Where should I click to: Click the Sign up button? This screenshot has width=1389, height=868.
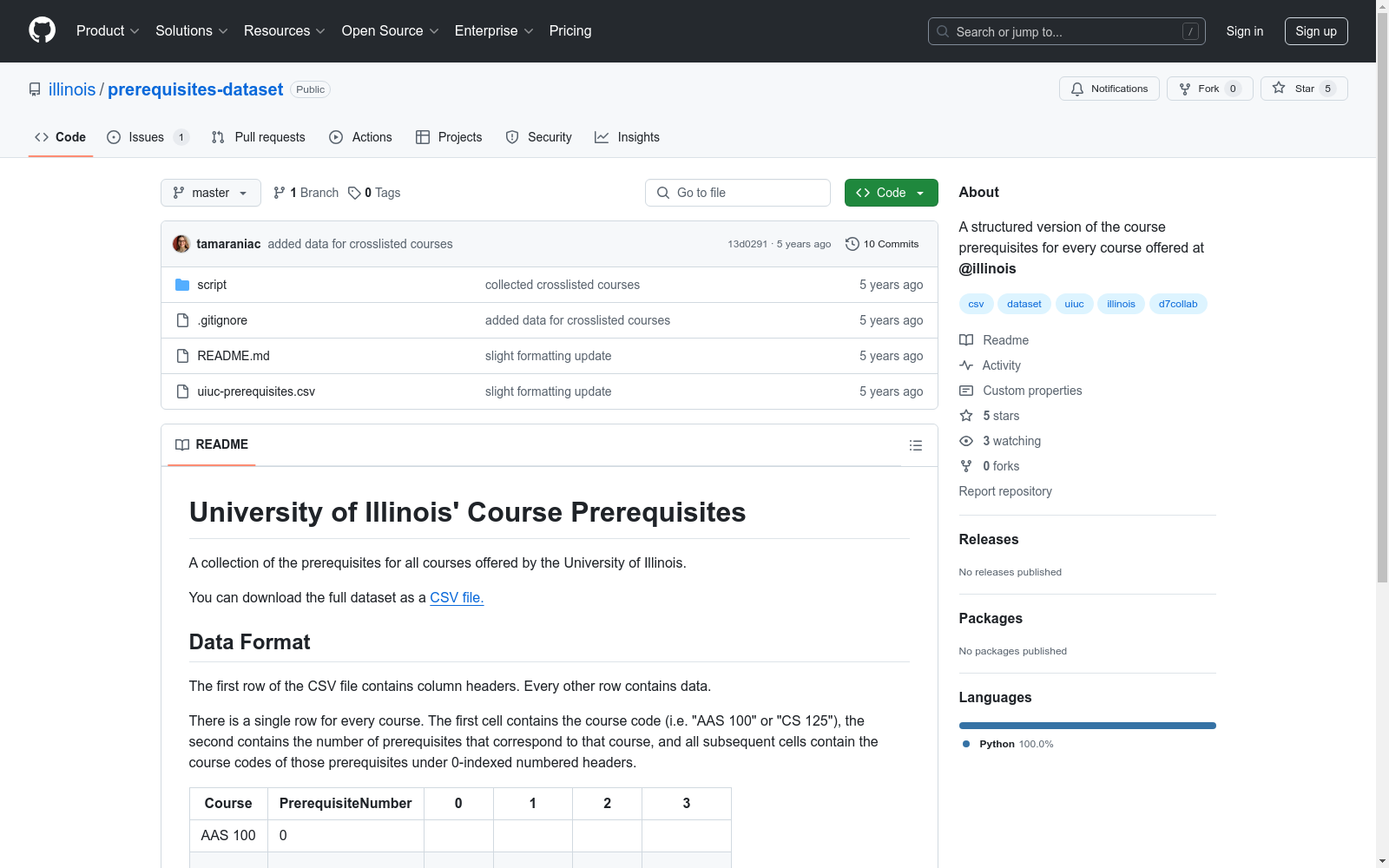pos(1316,31)
